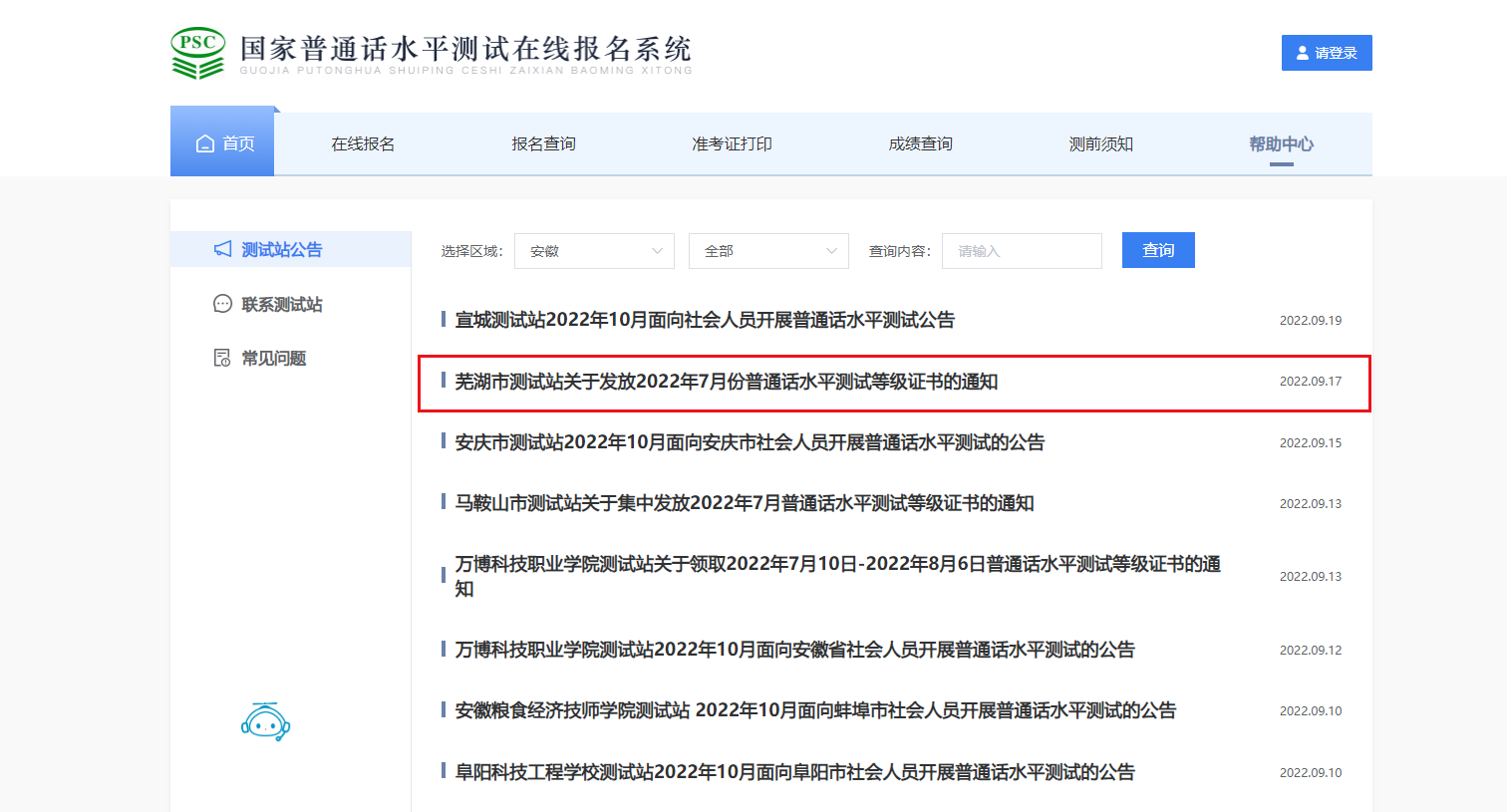Click the 选择区域 label
This screenshot has width=1507, height=812.
471,251
